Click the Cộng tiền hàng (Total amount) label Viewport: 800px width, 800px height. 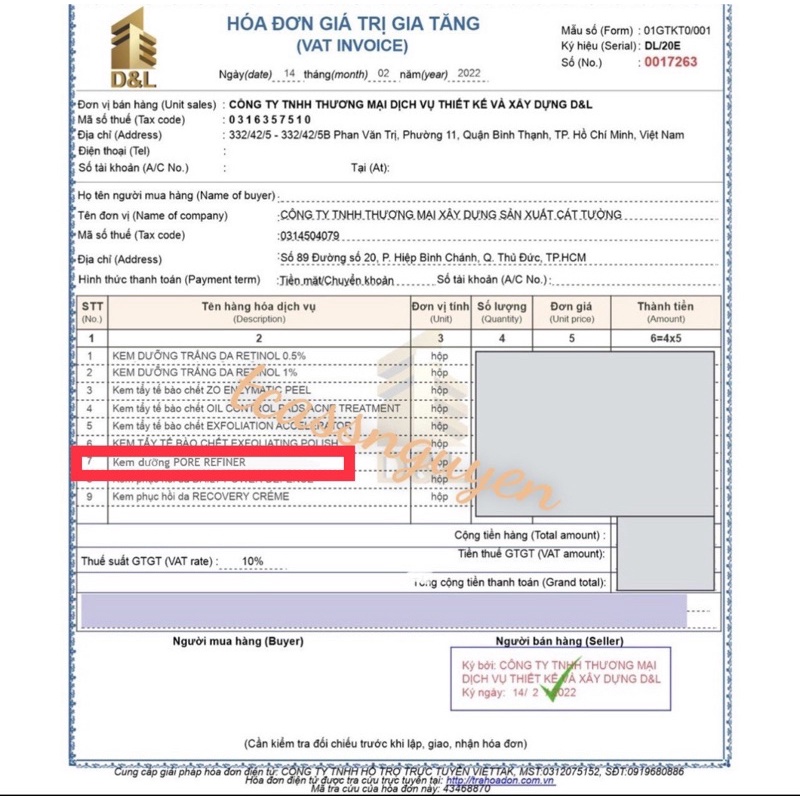[x=530, y=535]
